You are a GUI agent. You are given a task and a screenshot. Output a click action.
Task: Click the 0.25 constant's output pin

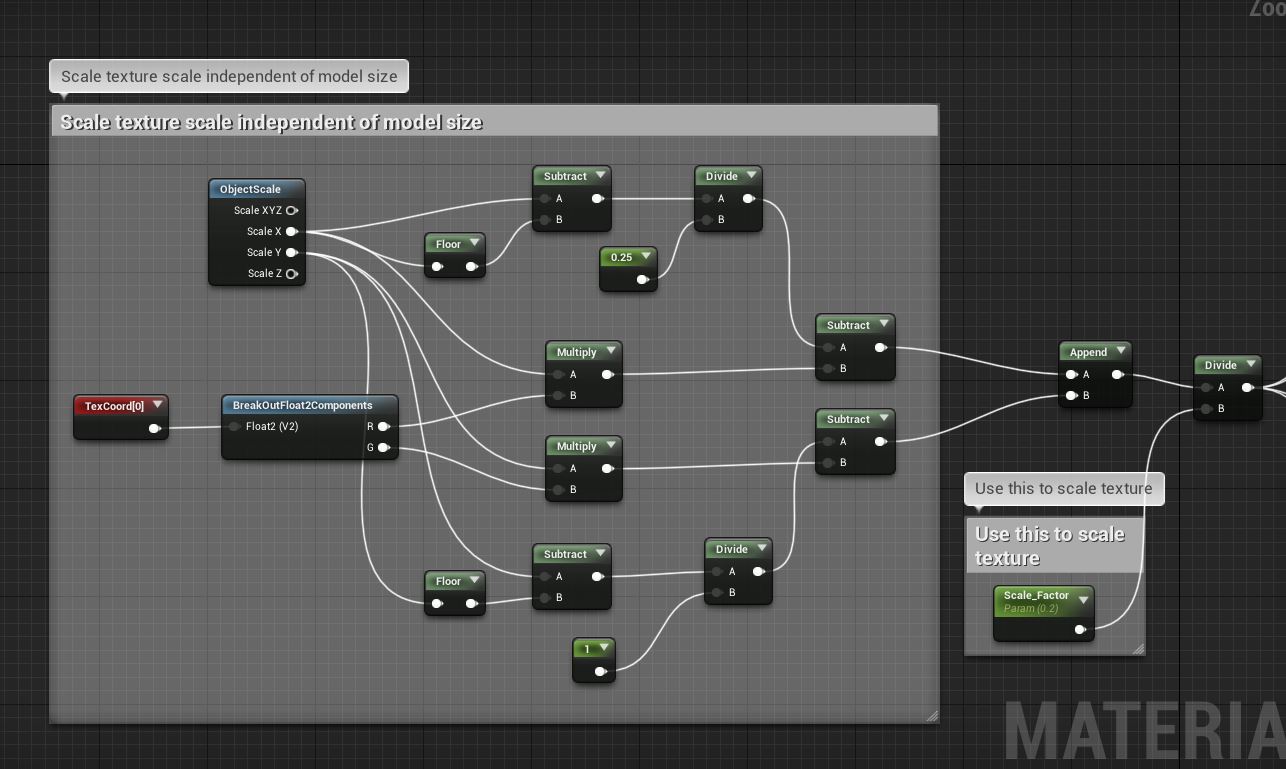[643, 280]
